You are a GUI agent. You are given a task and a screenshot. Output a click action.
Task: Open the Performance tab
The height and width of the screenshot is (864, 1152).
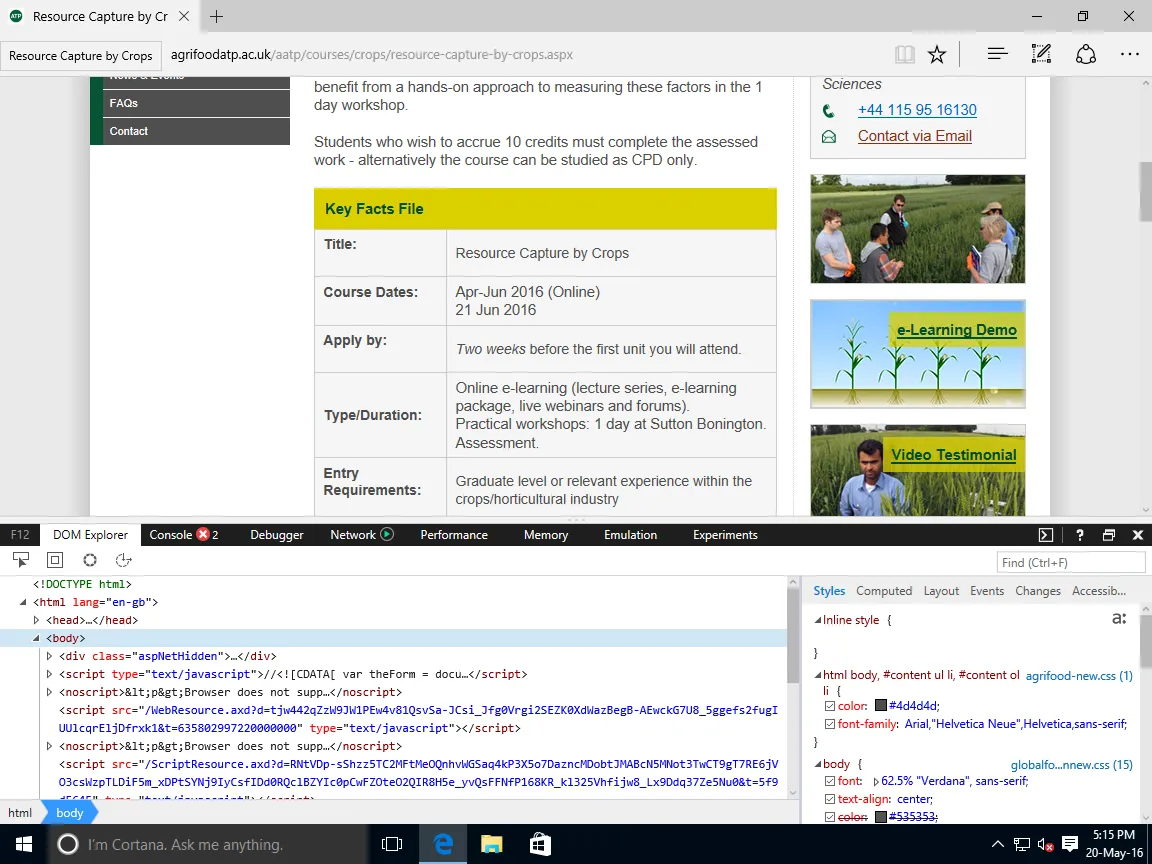point(454,535)
